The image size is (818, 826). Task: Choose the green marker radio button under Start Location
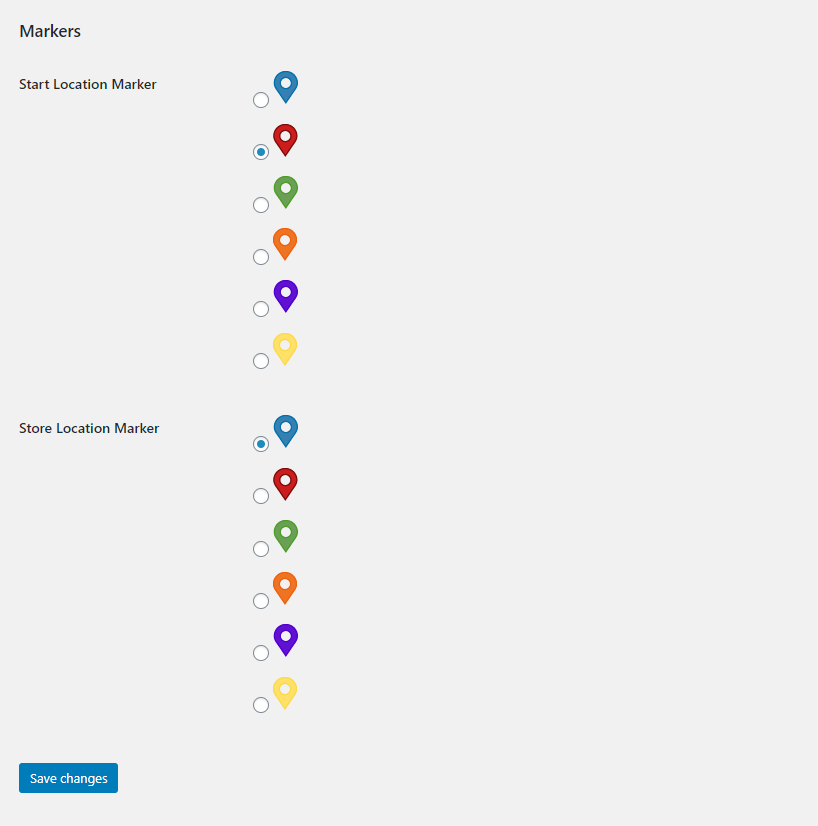point(261,204)
